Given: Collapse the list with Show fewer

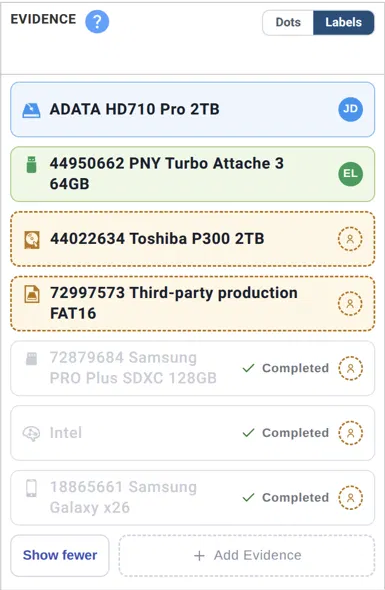Looking at the screenshot, I should pos(60,555).
